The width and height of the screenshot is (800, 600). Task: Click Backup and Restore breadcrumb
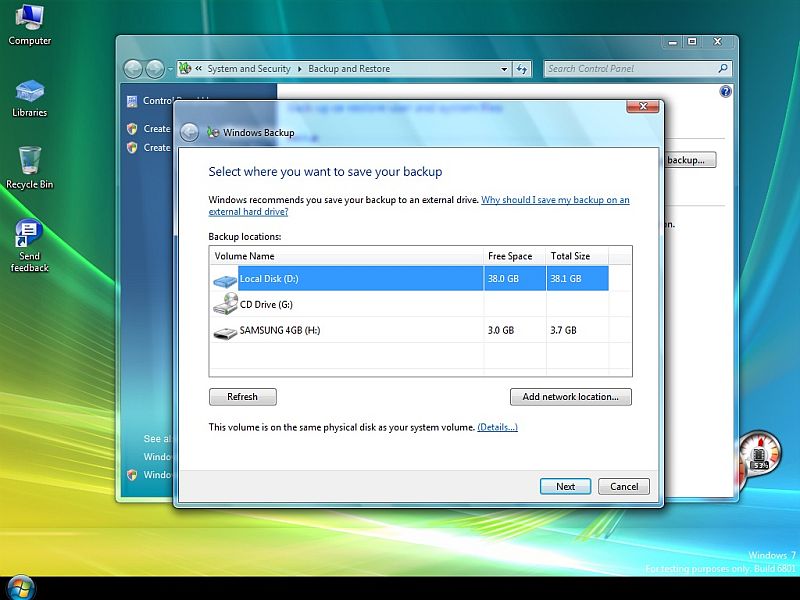pos(349,68)
